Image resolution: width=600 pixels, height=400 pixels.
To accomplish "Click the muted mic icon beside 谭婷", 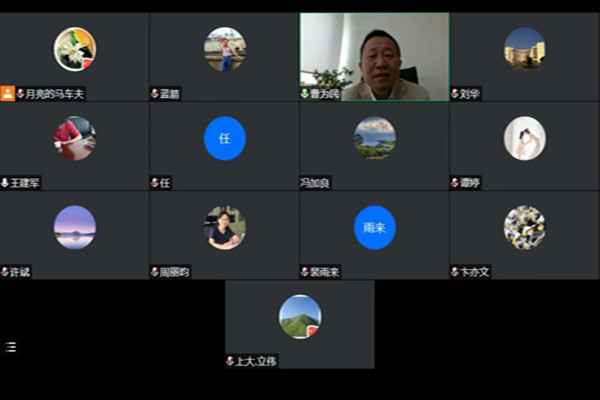I will click(x=455, y=183).
